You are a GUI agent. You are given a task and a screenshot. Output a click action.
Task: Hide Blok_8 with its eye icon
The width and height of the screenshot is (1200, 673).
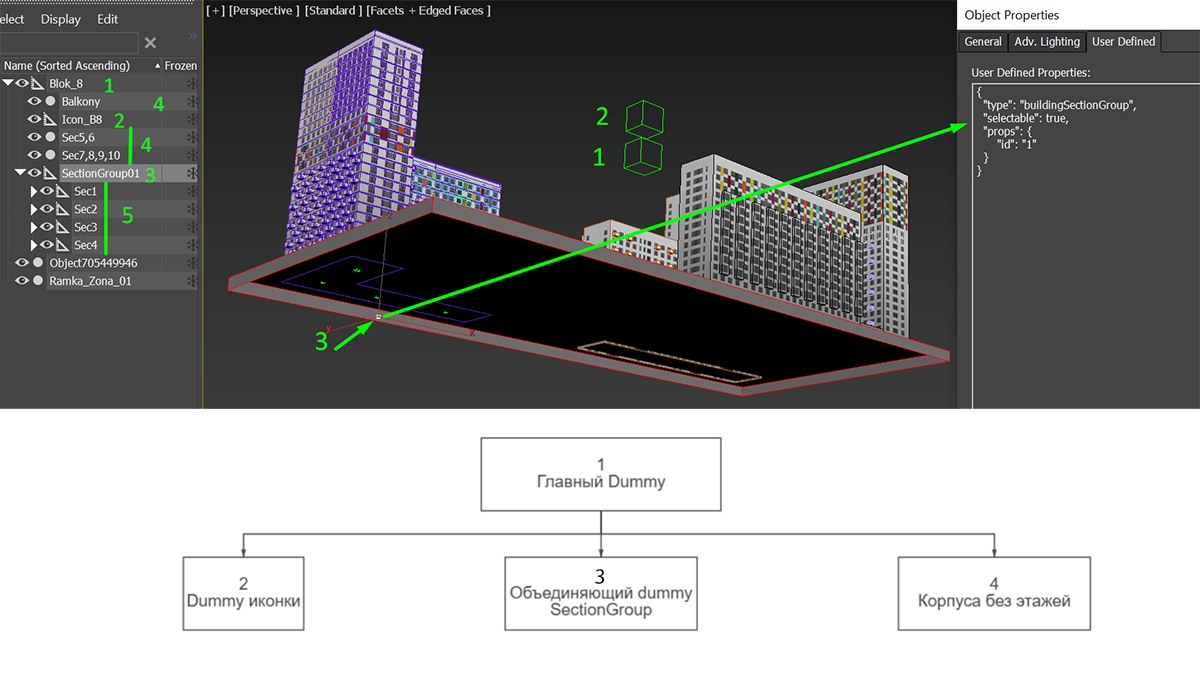(22, 84)
